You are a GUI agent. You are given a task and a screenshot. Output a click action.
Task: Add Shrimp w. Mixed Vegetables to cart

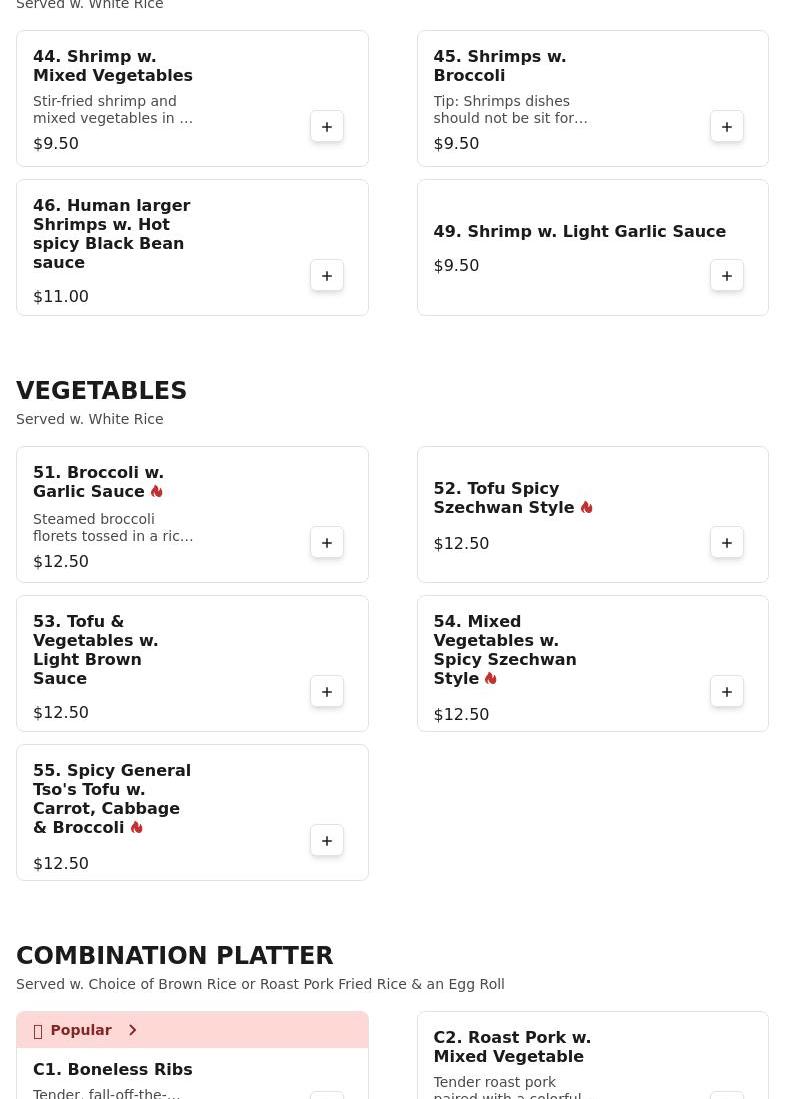coord(327,127)
